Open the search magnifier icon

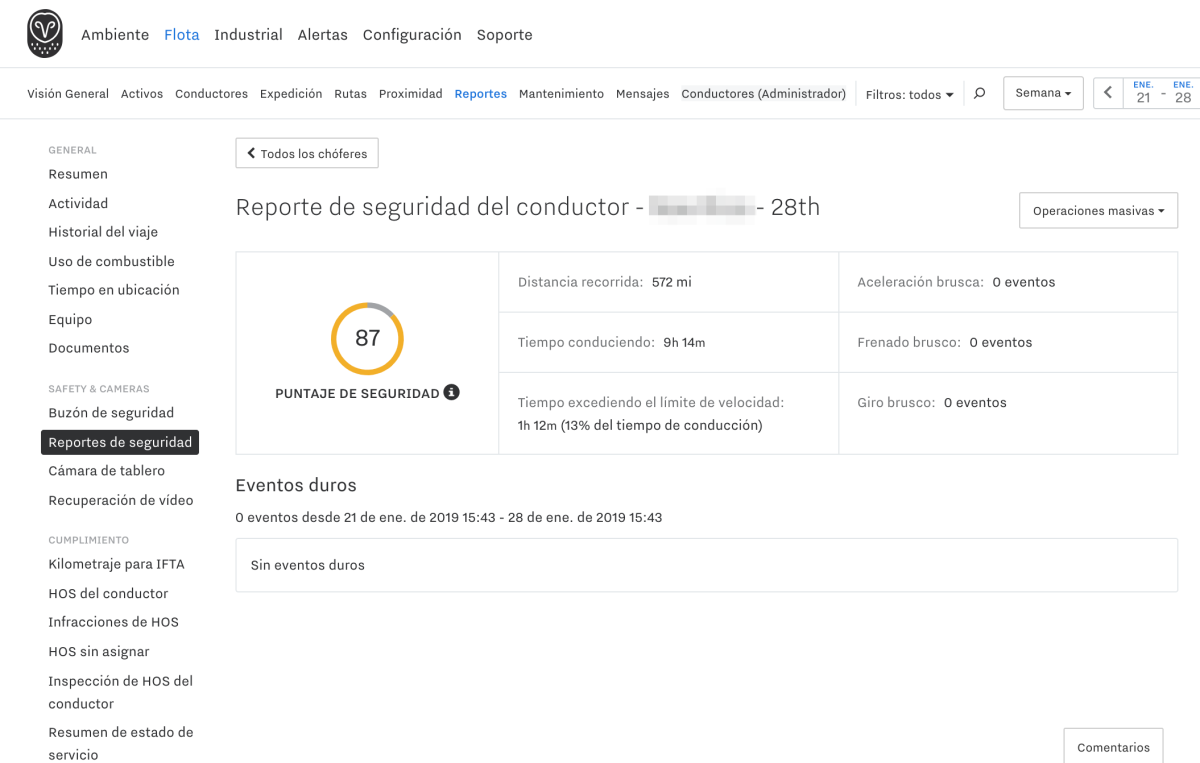click(x=980, y=93)
